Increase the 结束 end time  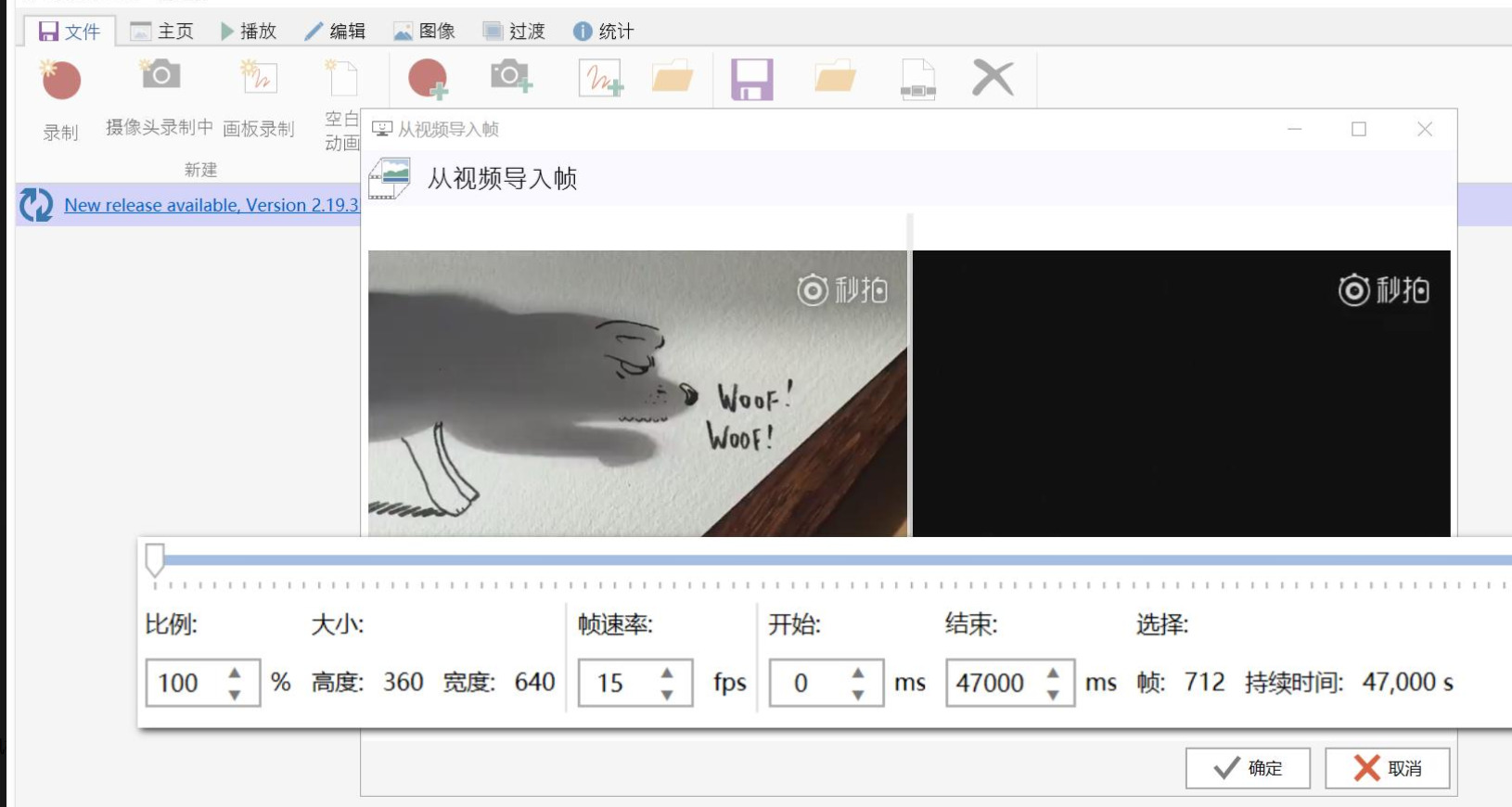pyautogui.click(x=1053, y=672)
